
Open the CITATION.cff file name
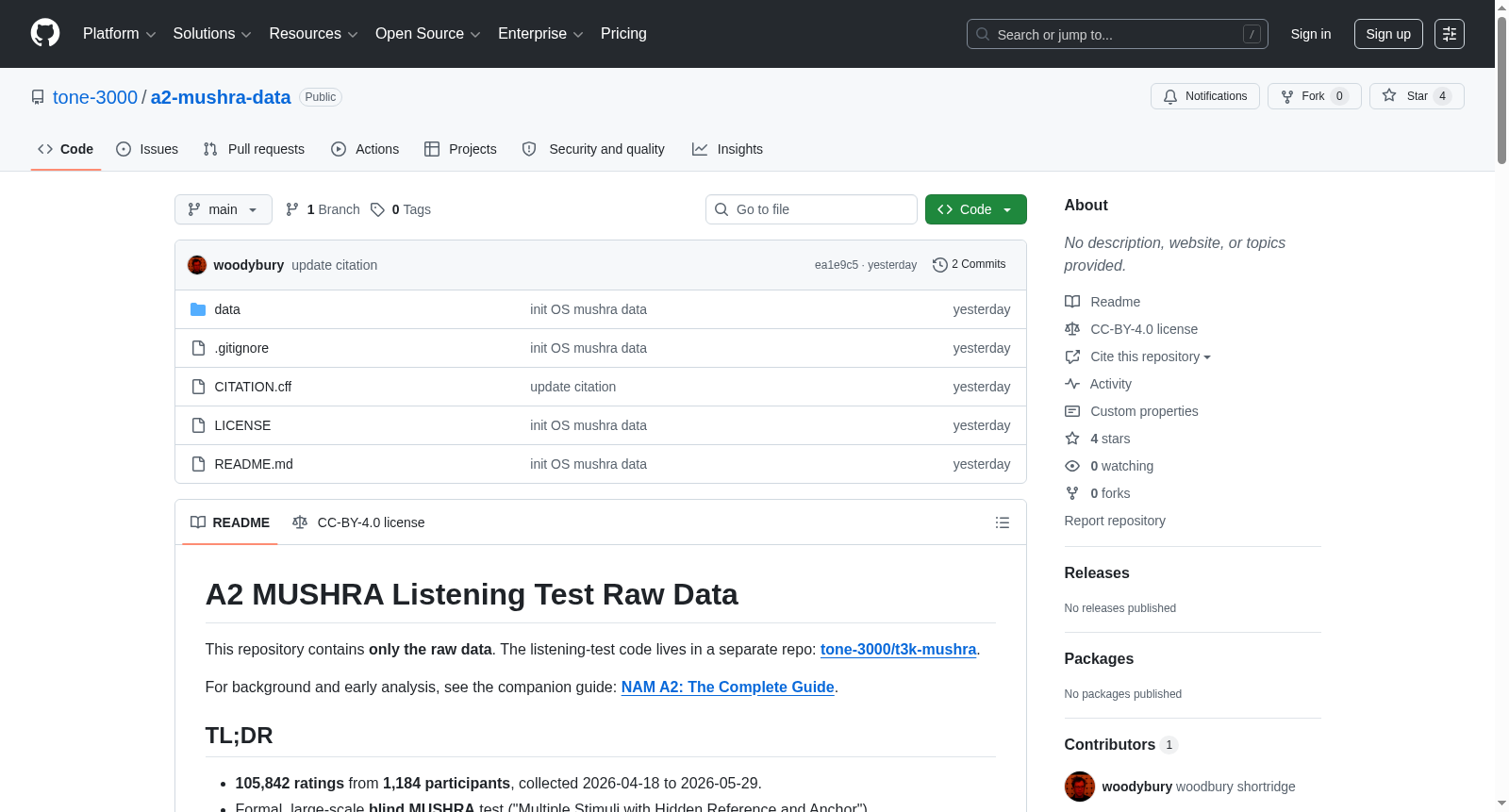[x=253, y=387]
